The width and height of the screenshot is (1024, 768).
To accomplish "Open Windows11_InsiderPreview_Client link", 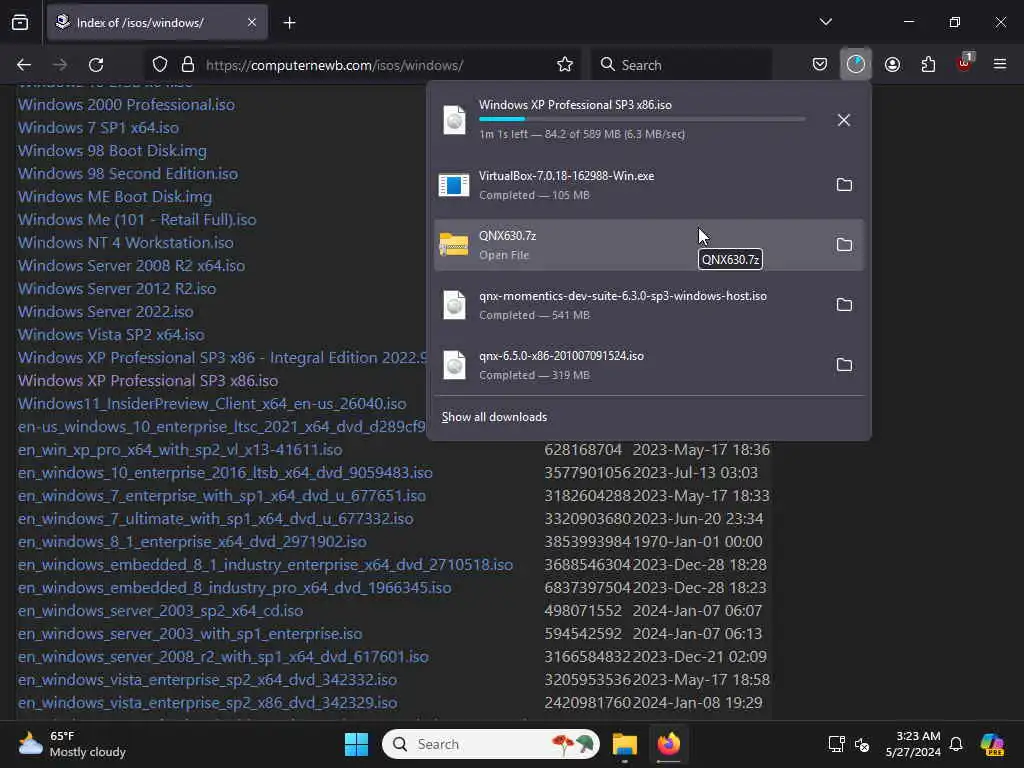I will [212, 404].
